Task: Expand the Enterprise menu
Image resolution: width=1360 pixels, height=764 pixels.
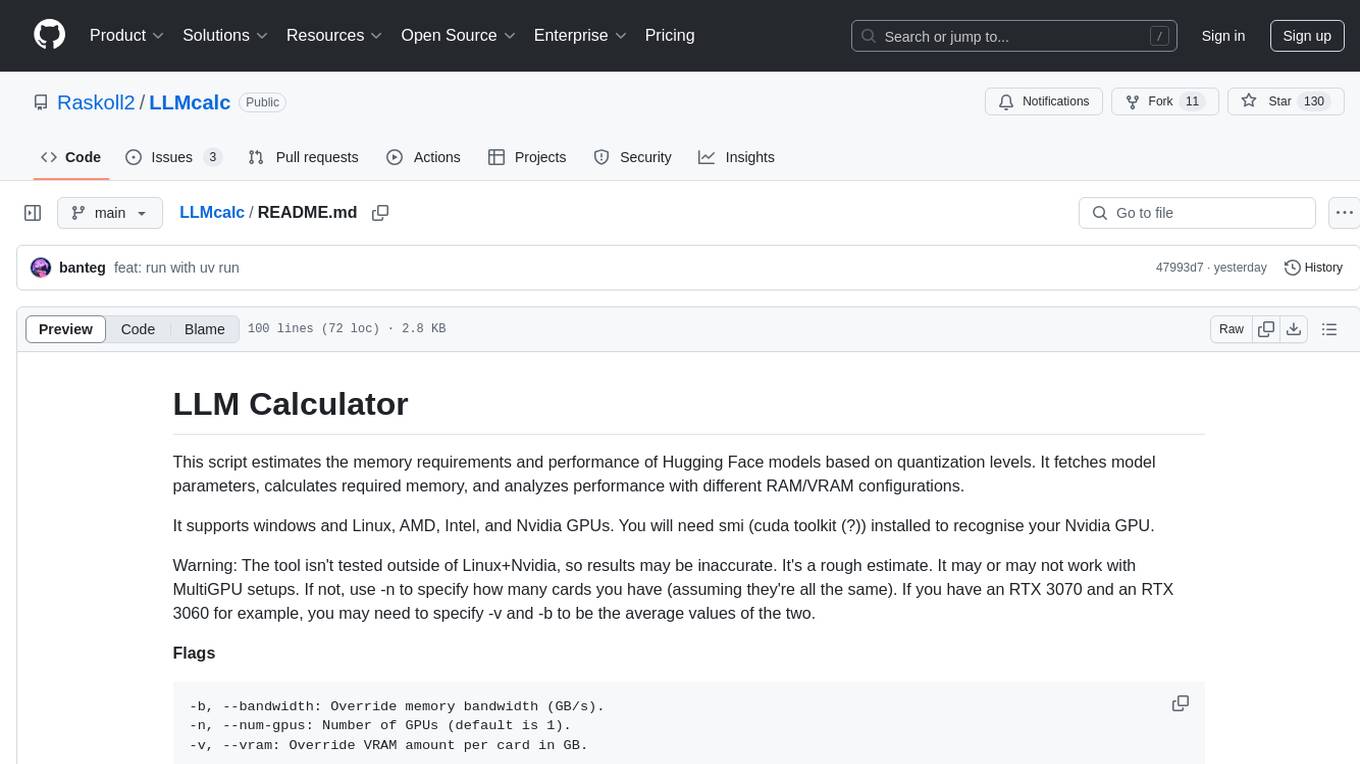Action: [x=580, y=35]
